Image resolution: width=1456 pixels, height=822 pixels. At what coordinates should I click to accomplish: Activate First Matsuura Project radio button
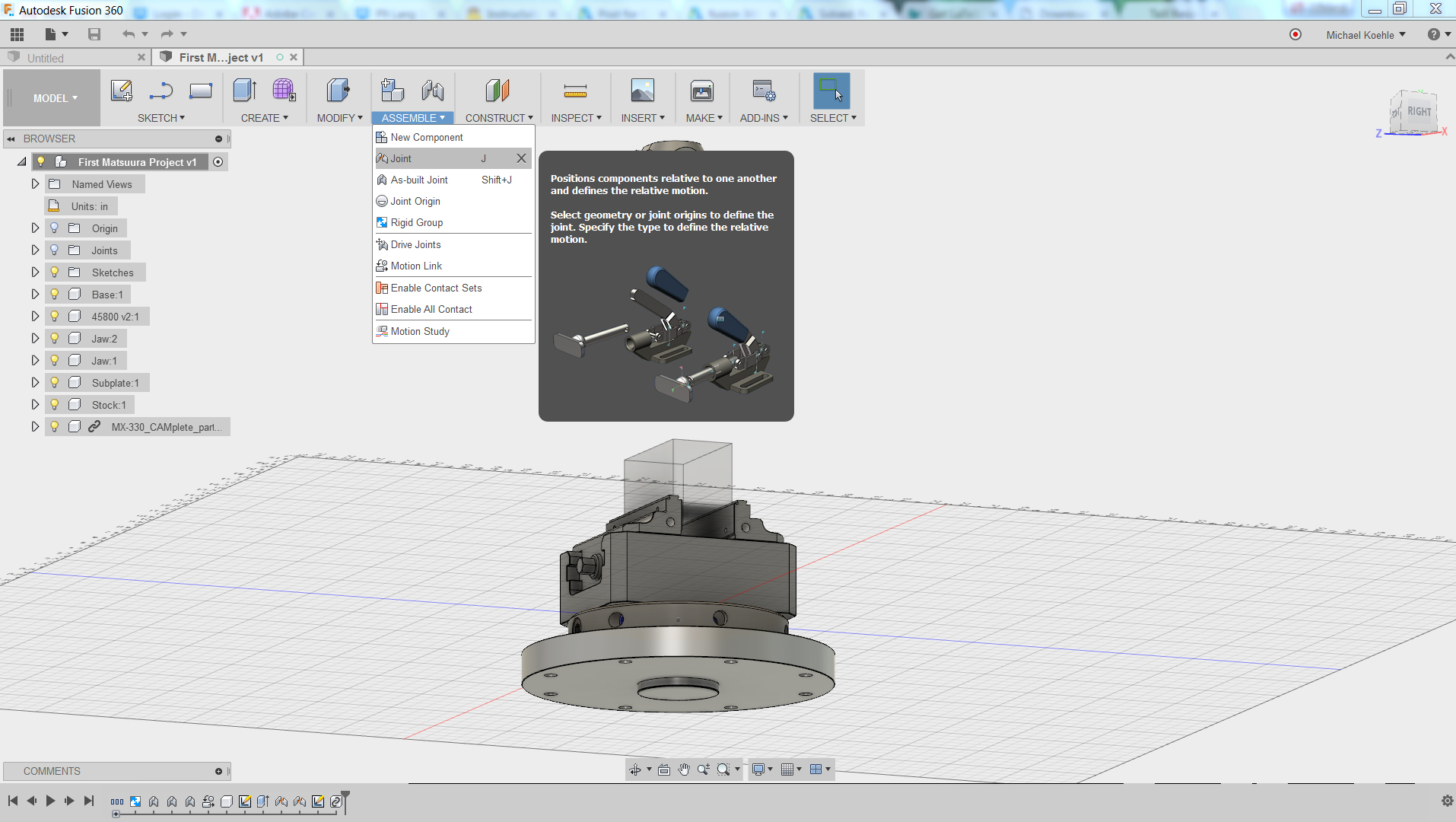pos(218,162)
